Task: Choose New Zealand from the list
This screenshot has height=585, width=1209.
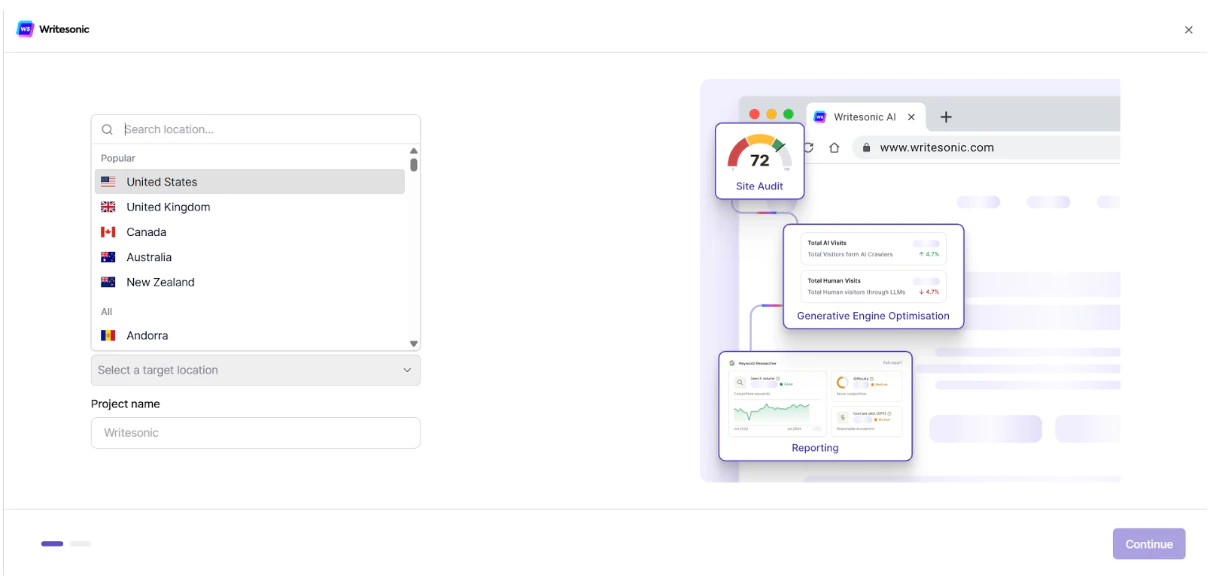Action: (250, 282)
